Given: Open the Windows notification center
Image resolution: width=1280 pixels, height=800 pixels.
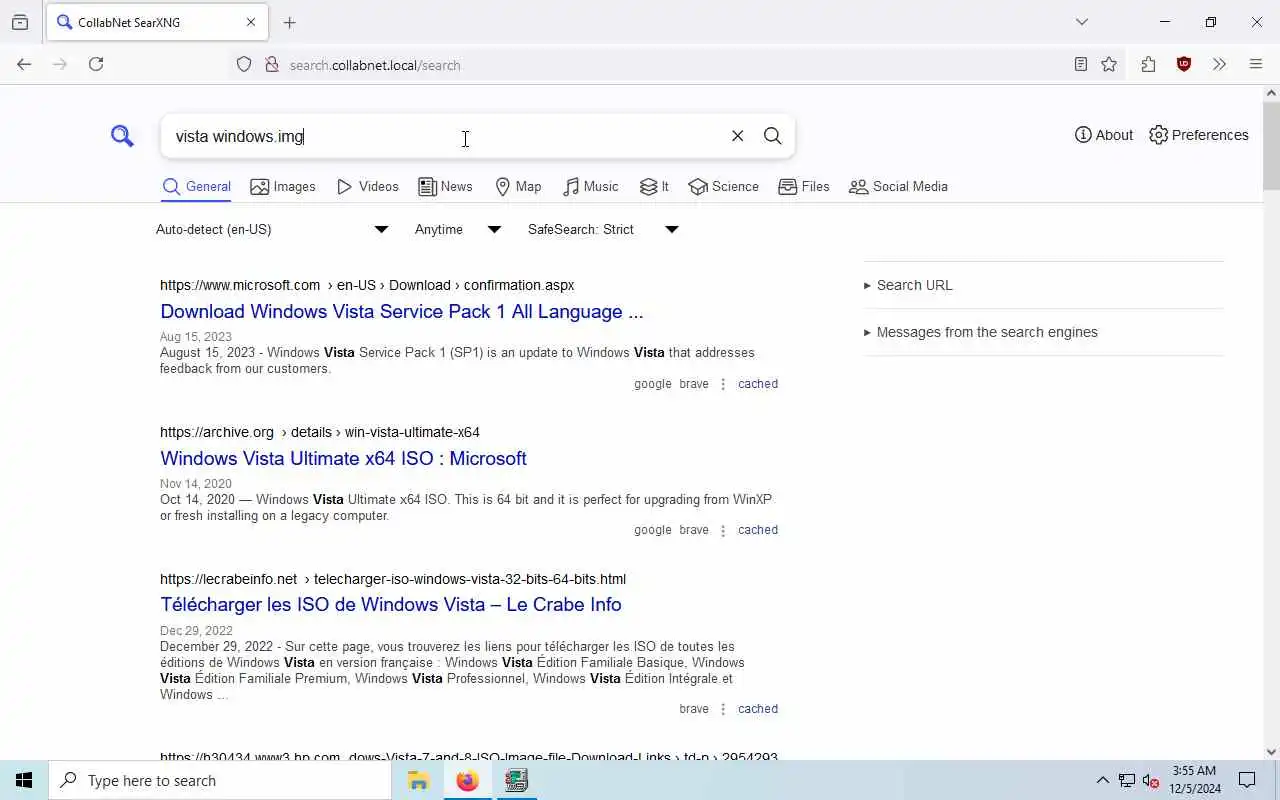Looking at the screenshot, I should [x=1247, y=780].
